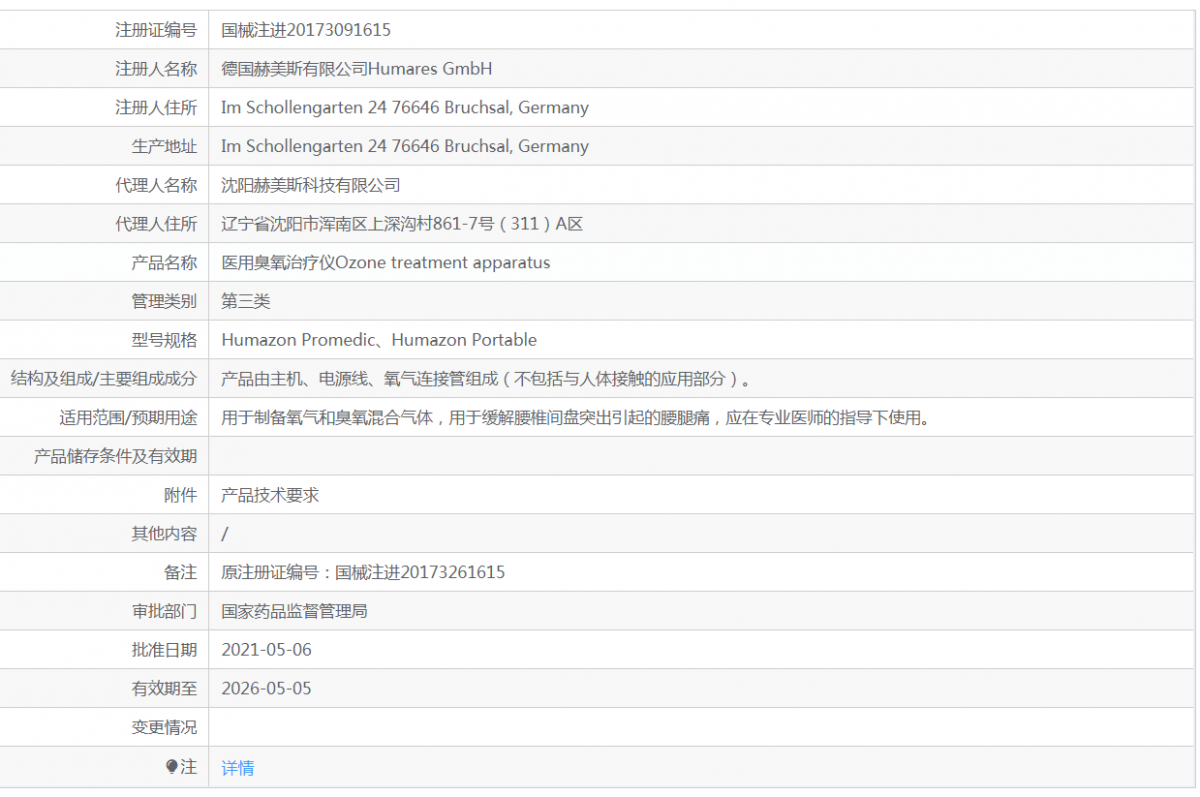This screenshot has width=1200, height=797.
Task: Open the 详情 link in the 注 row
Action: coord(238,768)
